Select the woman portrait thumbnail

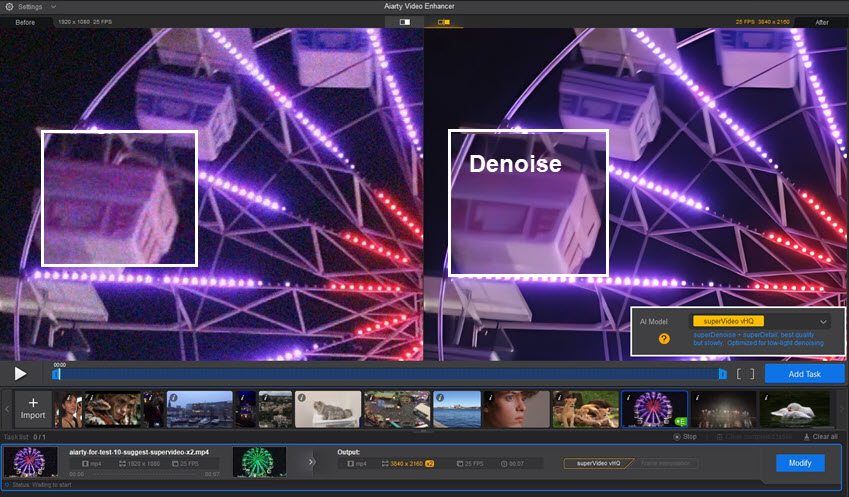[x=68, y=409]
